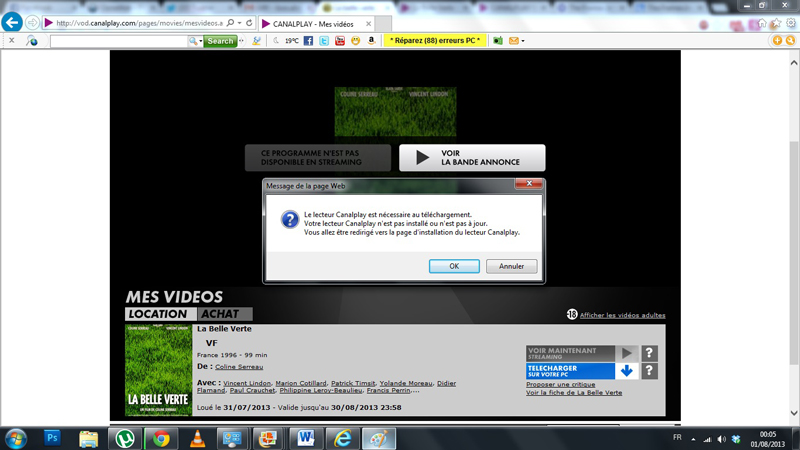
Task: Click Voir maintenant streaming button
Action: pos(570,353)
